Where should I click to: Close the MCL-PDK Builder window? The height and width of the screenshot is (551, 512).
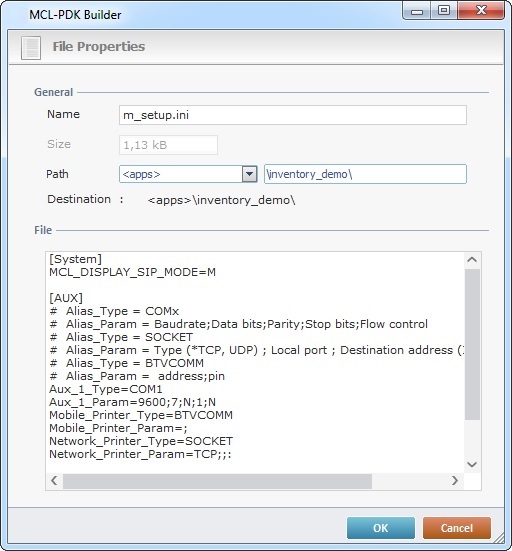(481, 11)
